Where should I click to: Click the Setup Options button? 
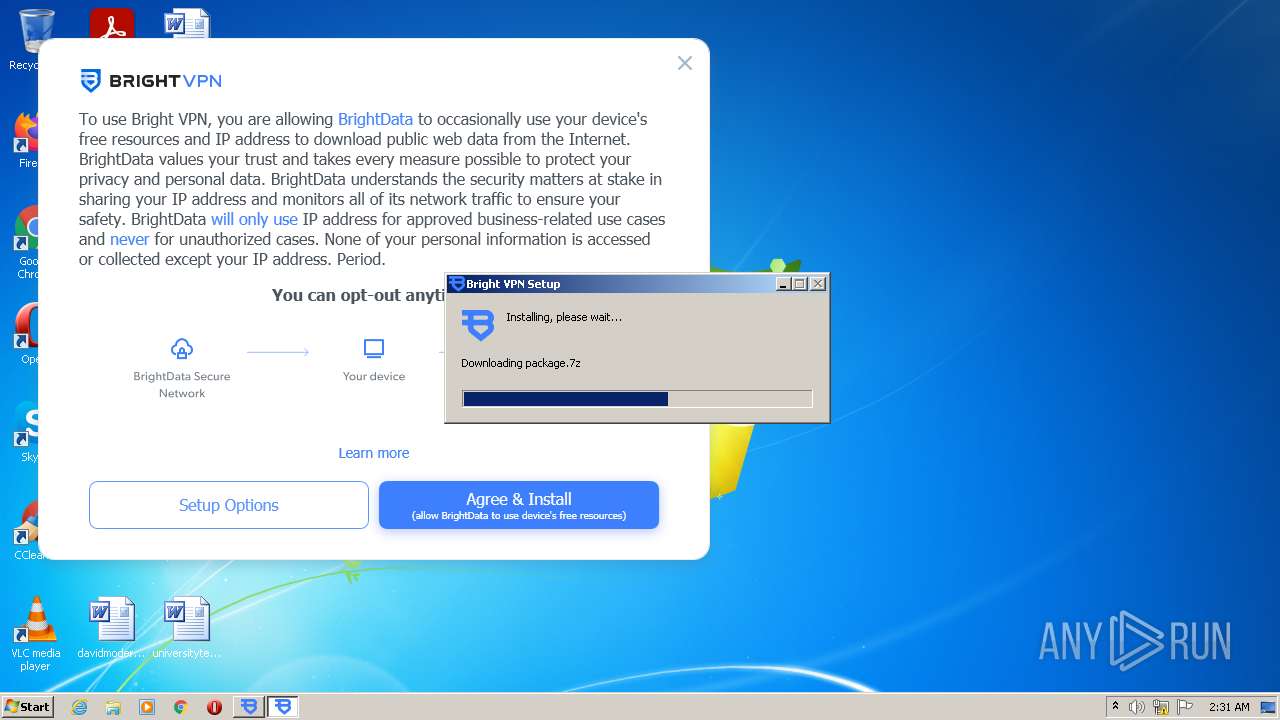click(229, 505)
